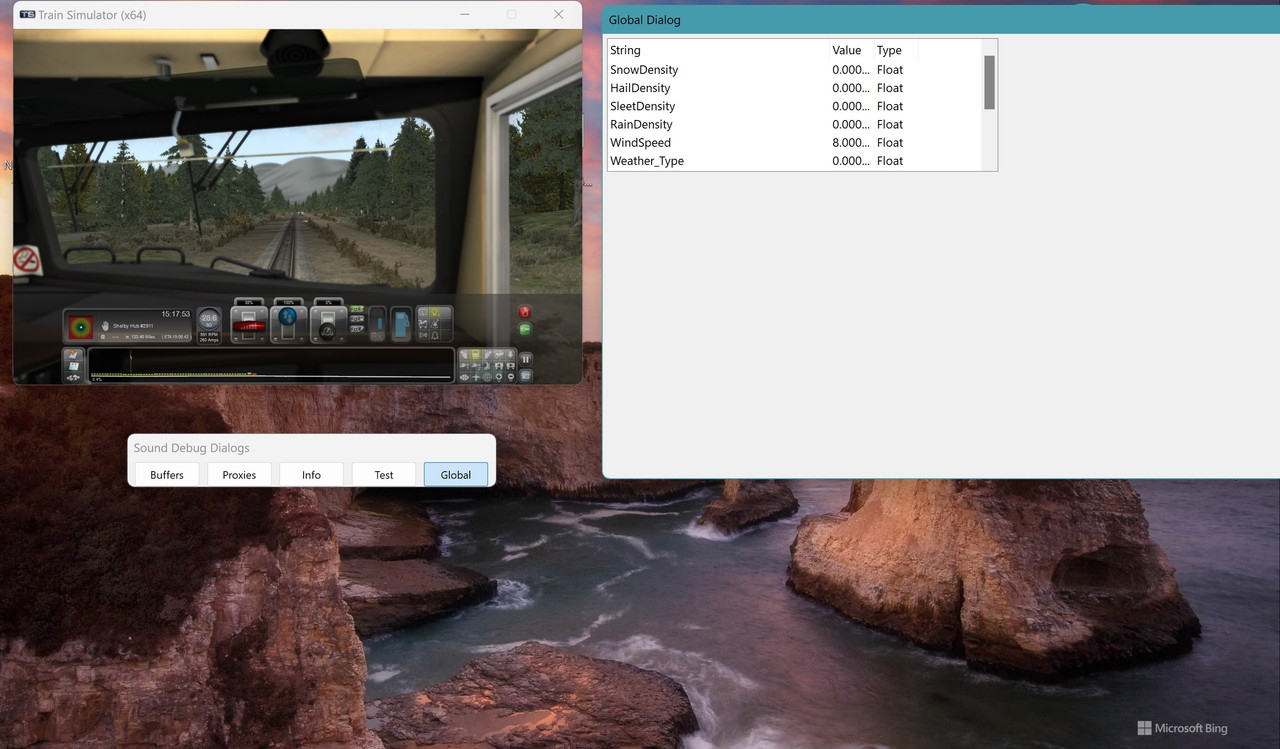Flip the top sander switch next to the reverser

(357, 309)
